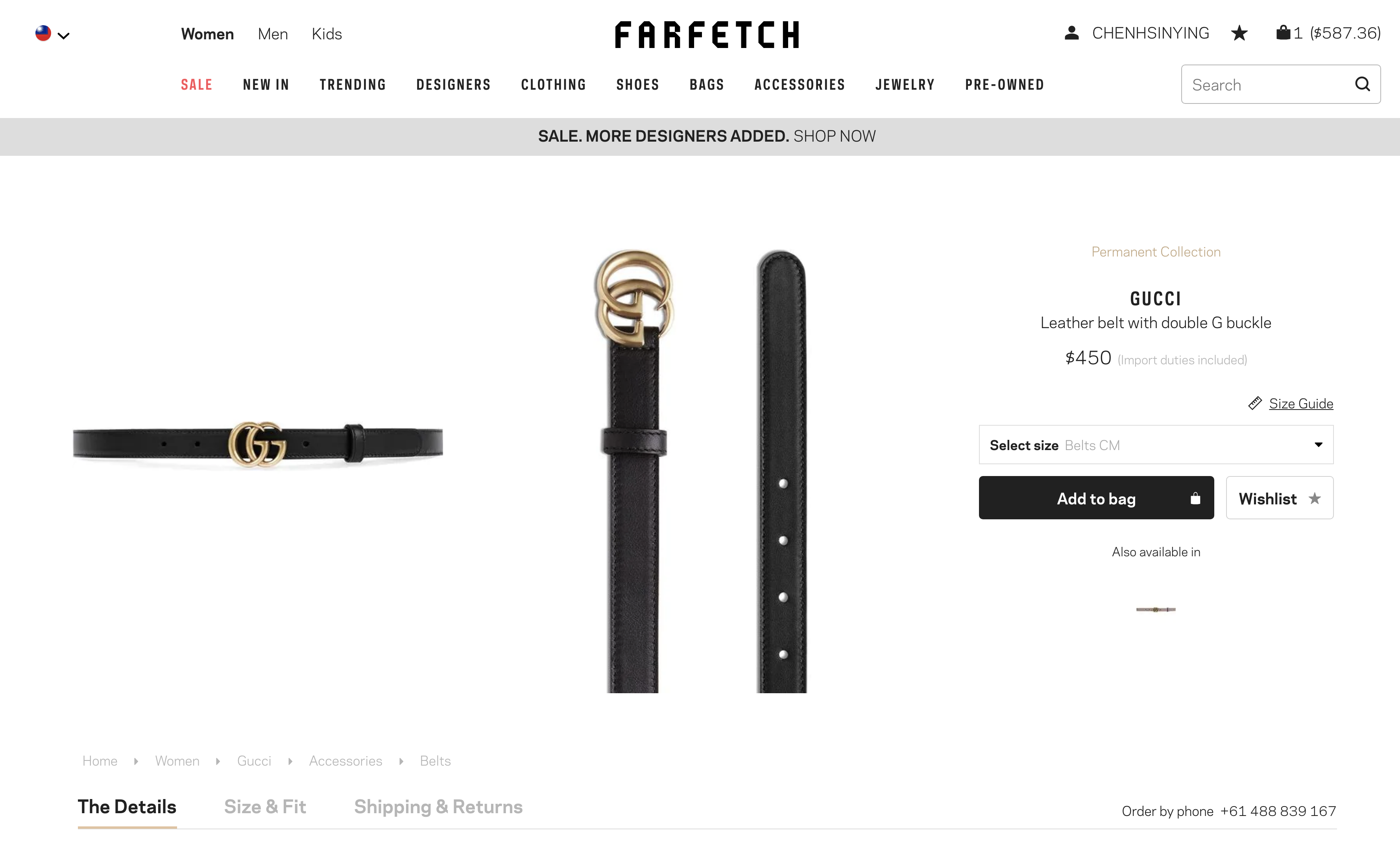Screen dimensions: 1400x849
Task: Click ruler icon beside Size Guide
Action: coord(1254,404)
